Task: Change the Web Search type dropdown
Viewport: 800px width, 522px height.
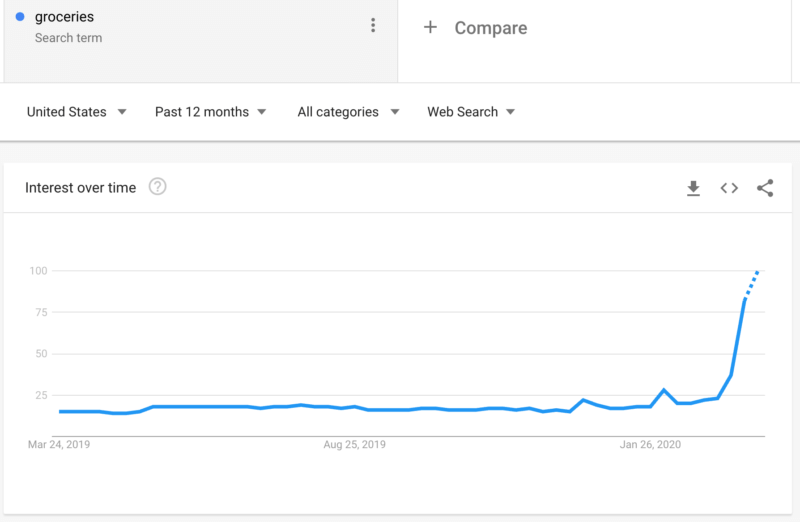Action: tap(471, 112)
